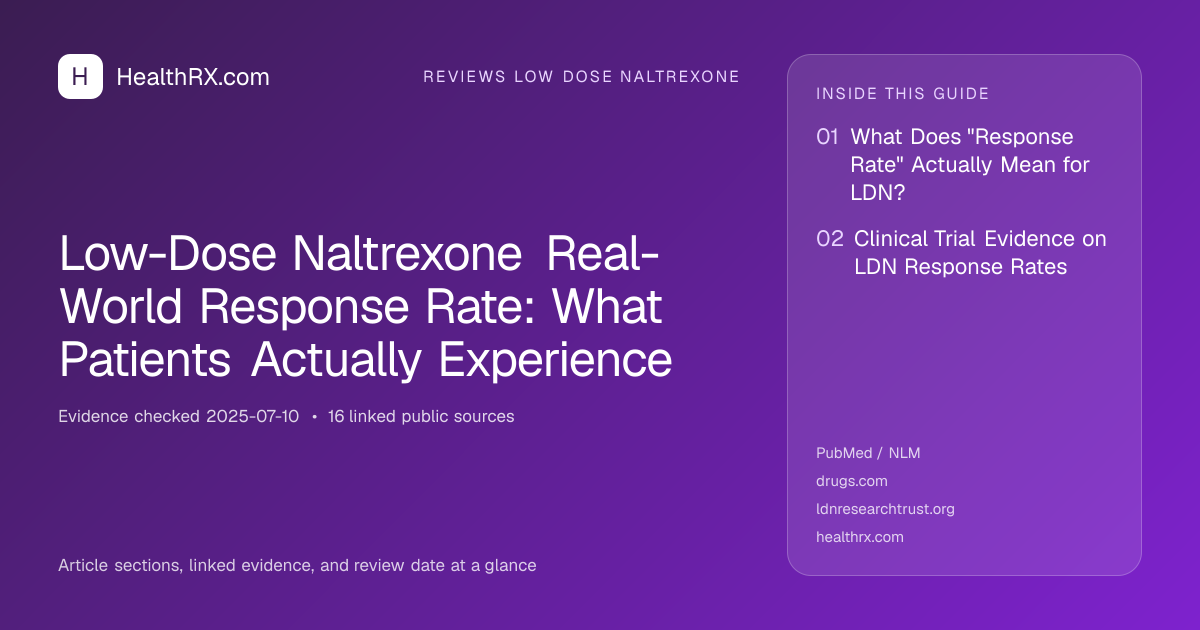Click 'Article sections, linked evidence, and review date' caption

pyautogui.click(x=297, y=565)
